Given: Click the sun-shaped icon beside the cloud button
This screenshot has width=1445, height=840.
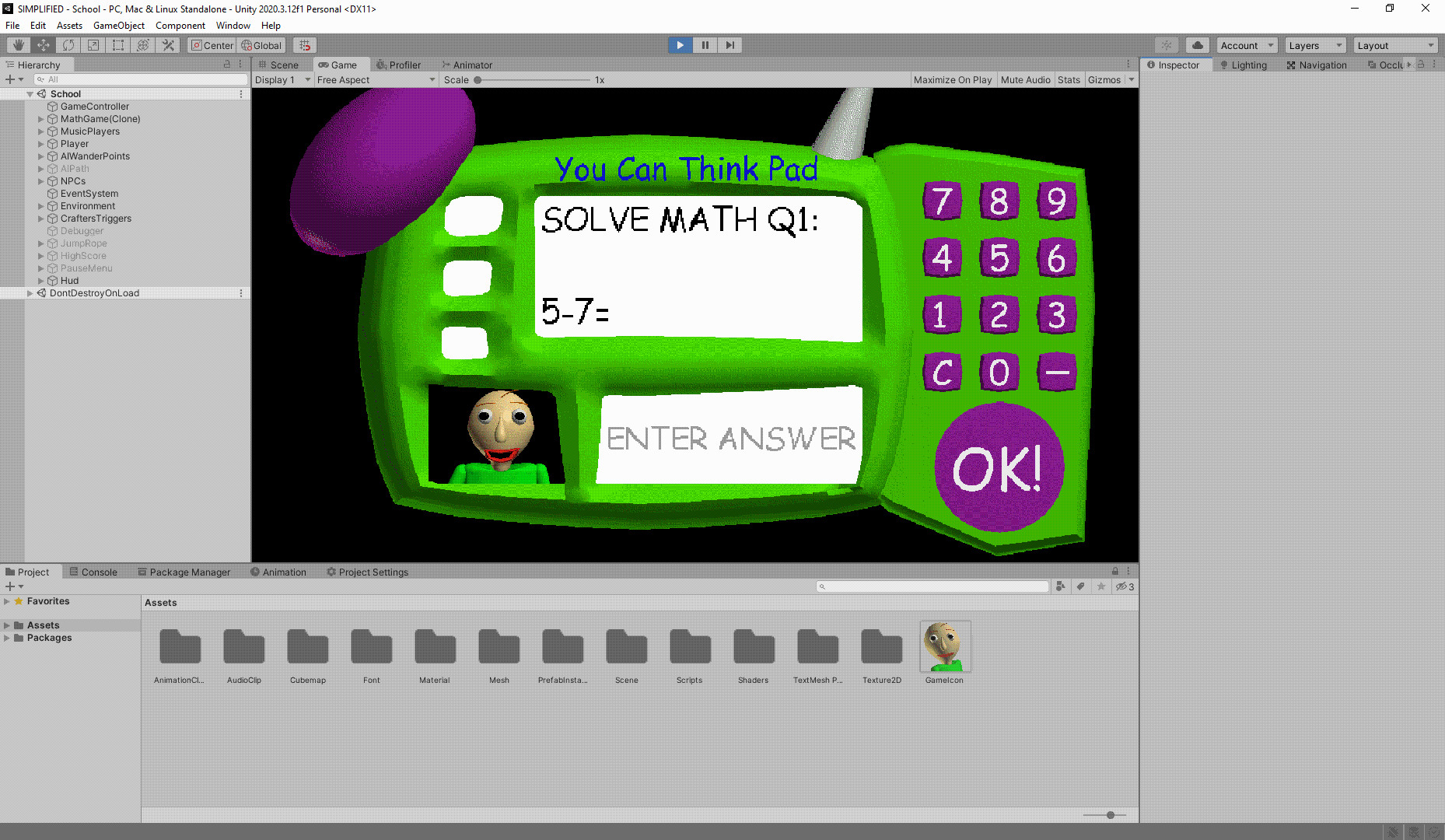Looking at the screenshot, I should point(1167,45).
